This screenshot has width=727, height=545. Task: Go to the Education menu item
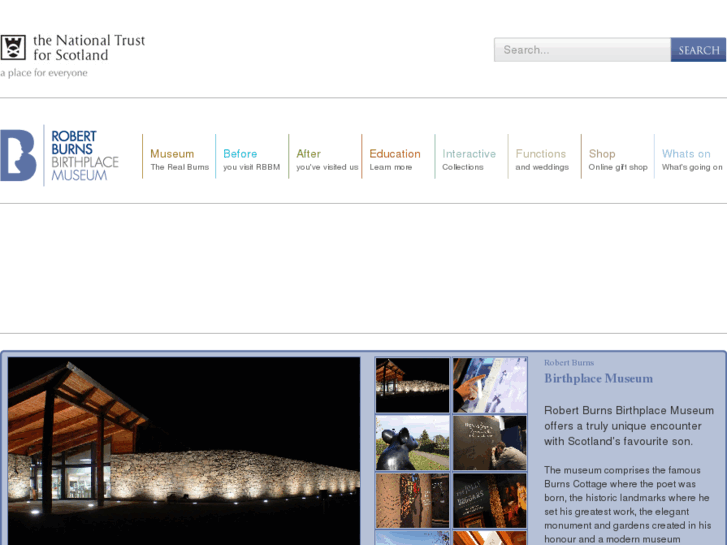[395, 160]
